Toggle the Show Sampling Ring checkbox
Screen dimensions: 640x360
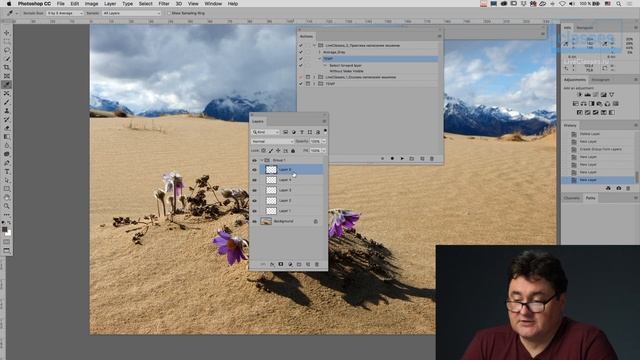[169, 13]
